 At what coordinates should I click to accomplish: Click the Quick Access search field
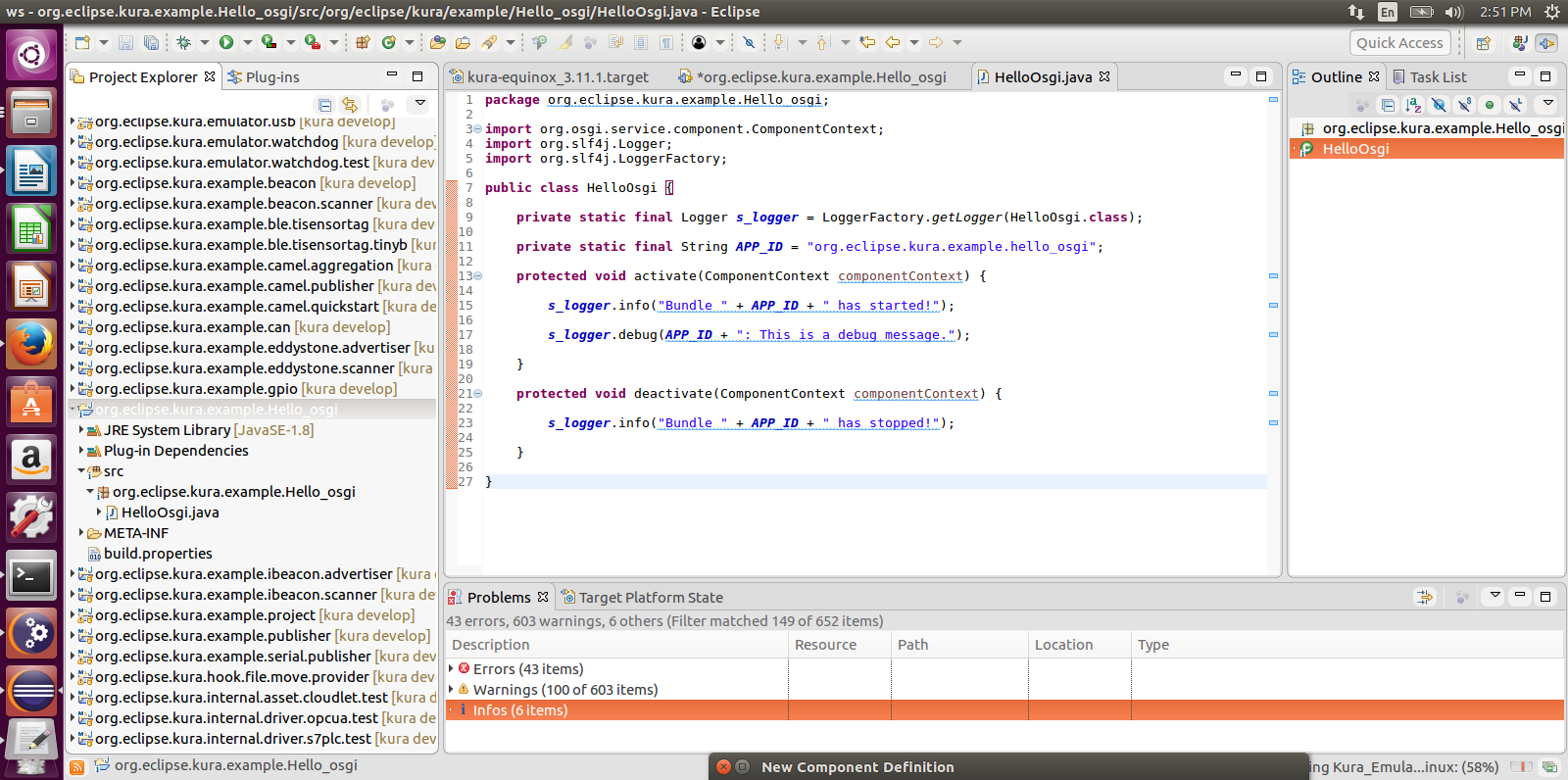click(x=1399, y=43)
